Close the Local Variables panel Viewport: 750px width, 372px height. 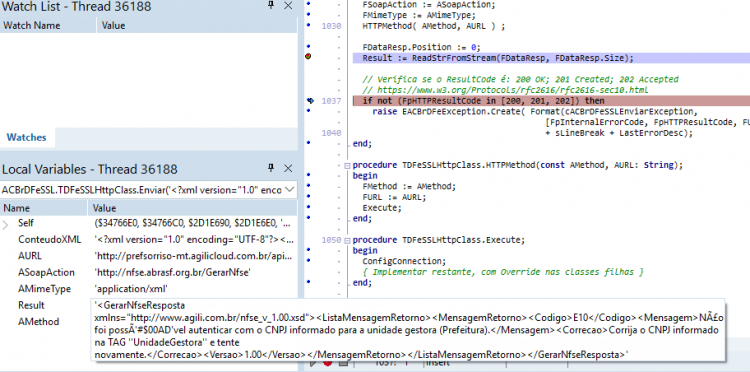288,168
